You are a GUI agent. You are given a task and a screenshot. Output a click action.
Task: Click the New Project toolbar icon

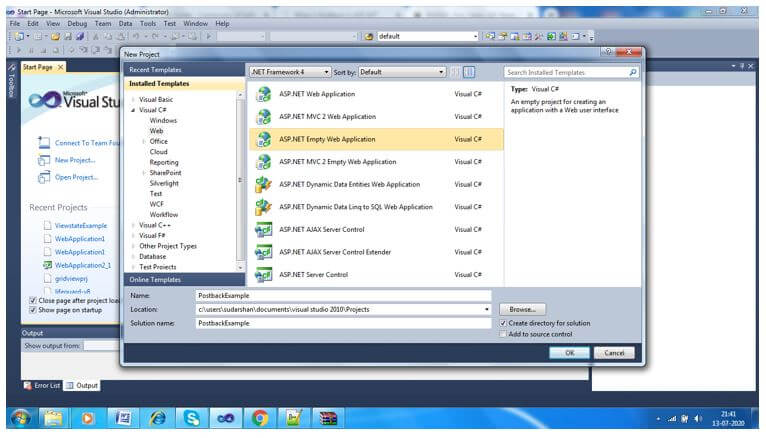pos(20,36)
